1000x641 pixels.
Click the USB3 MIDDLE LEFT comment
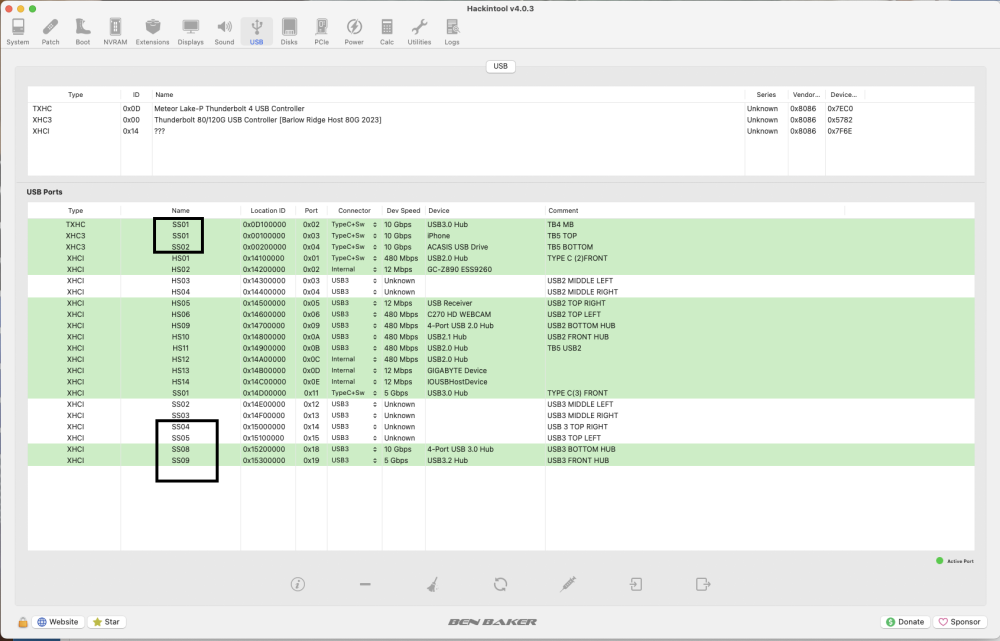coord(580,404)
